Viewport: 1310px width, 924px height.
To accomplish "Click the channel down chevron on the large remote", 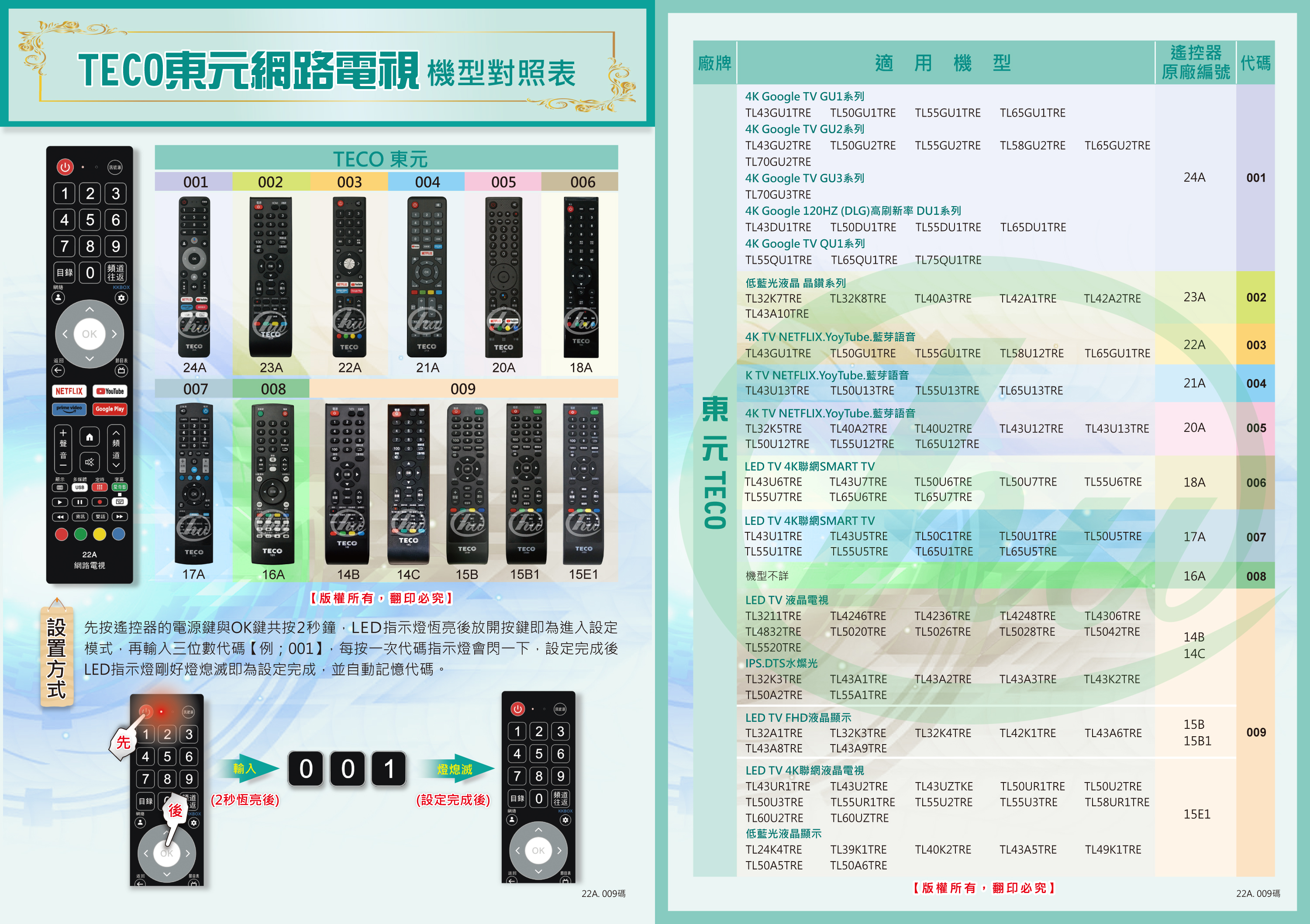I will (116, 465).
